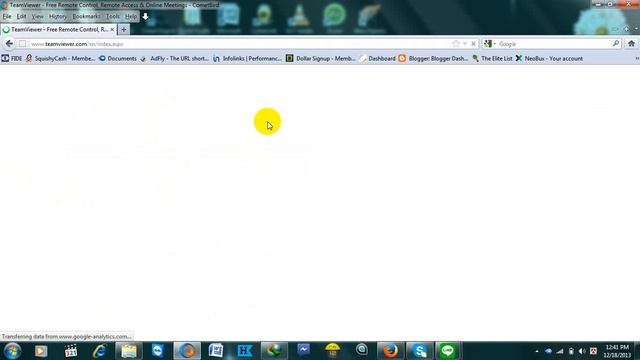The image size is (640, 360).
Task: Open the SquishyCash bookmark
Action: 60,58
